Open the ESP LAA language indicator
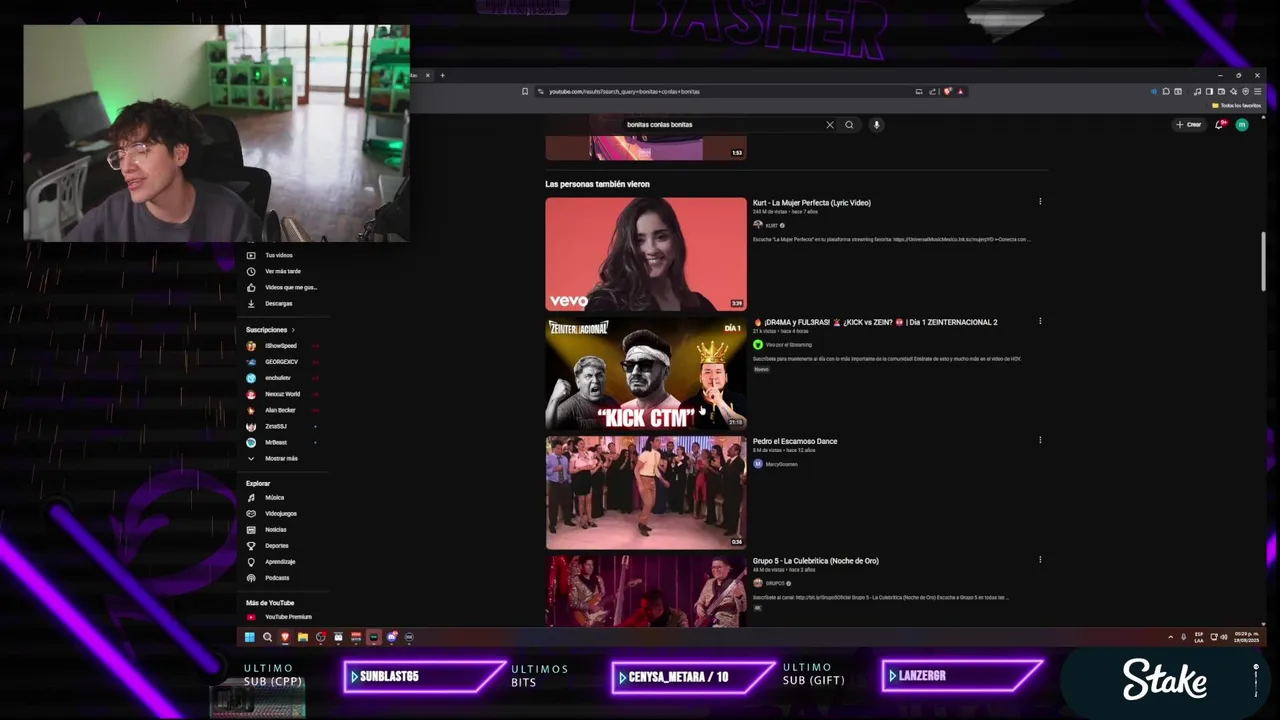Image resolution: width=1280 pixels, height=720 pixels. click(x=1199, y=637)
